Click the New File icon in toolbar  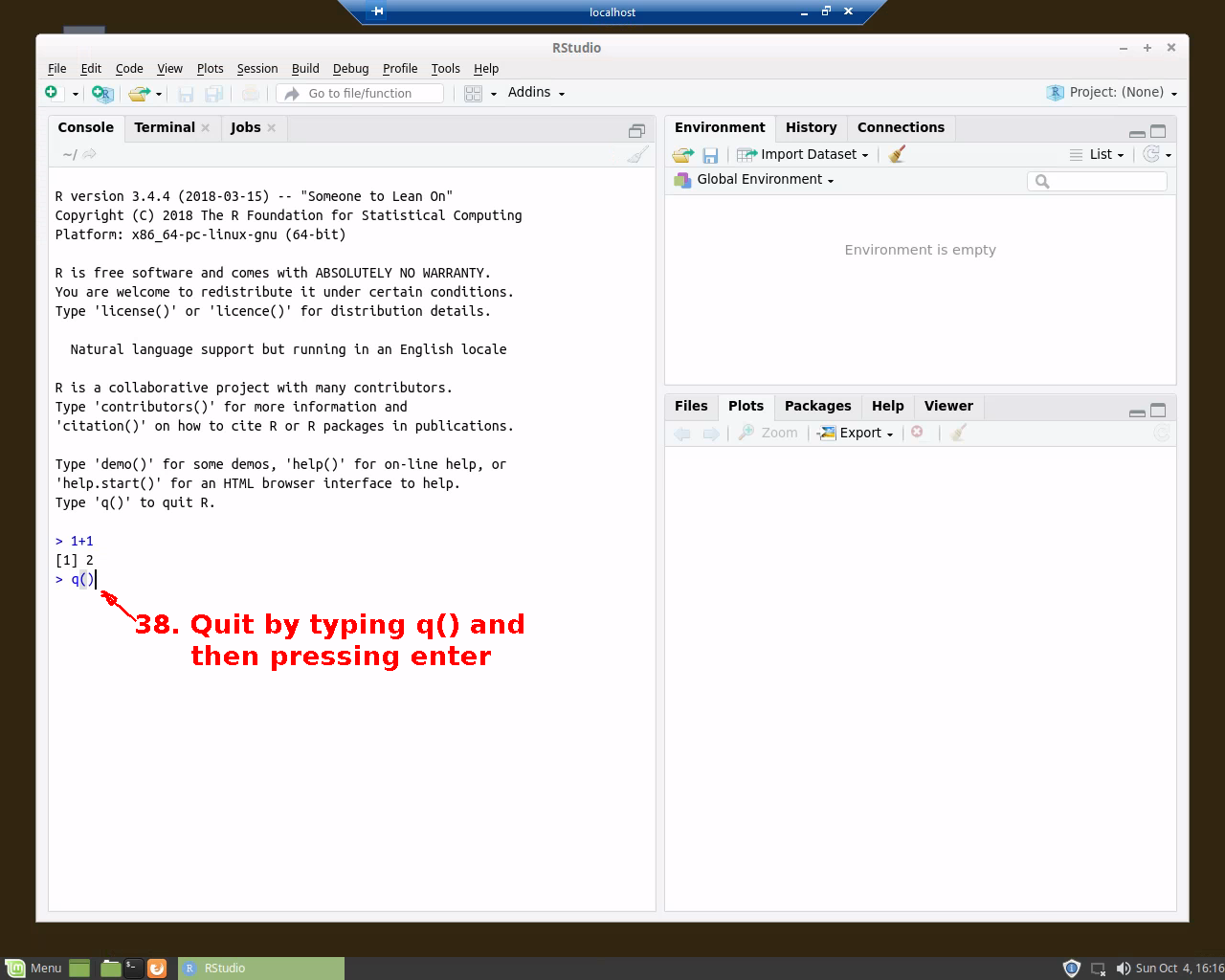coord(51,92)
